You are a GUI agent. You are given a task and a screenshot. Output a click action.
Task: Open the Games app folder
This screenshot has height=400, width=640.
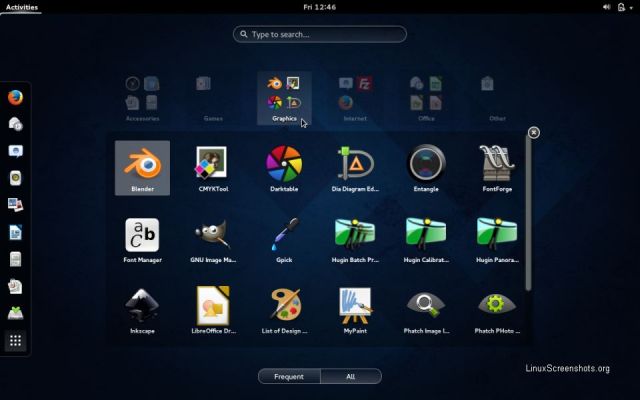click(213, 98)
